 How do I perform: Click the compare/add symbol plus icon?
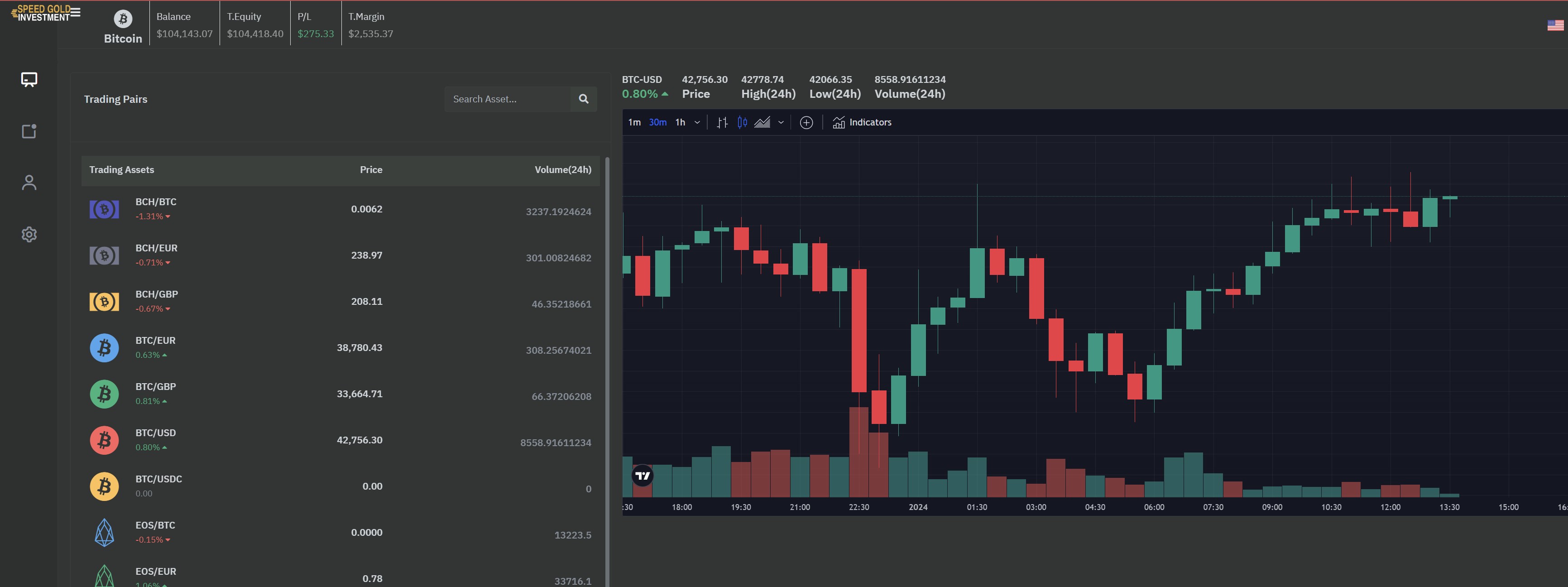806,122
